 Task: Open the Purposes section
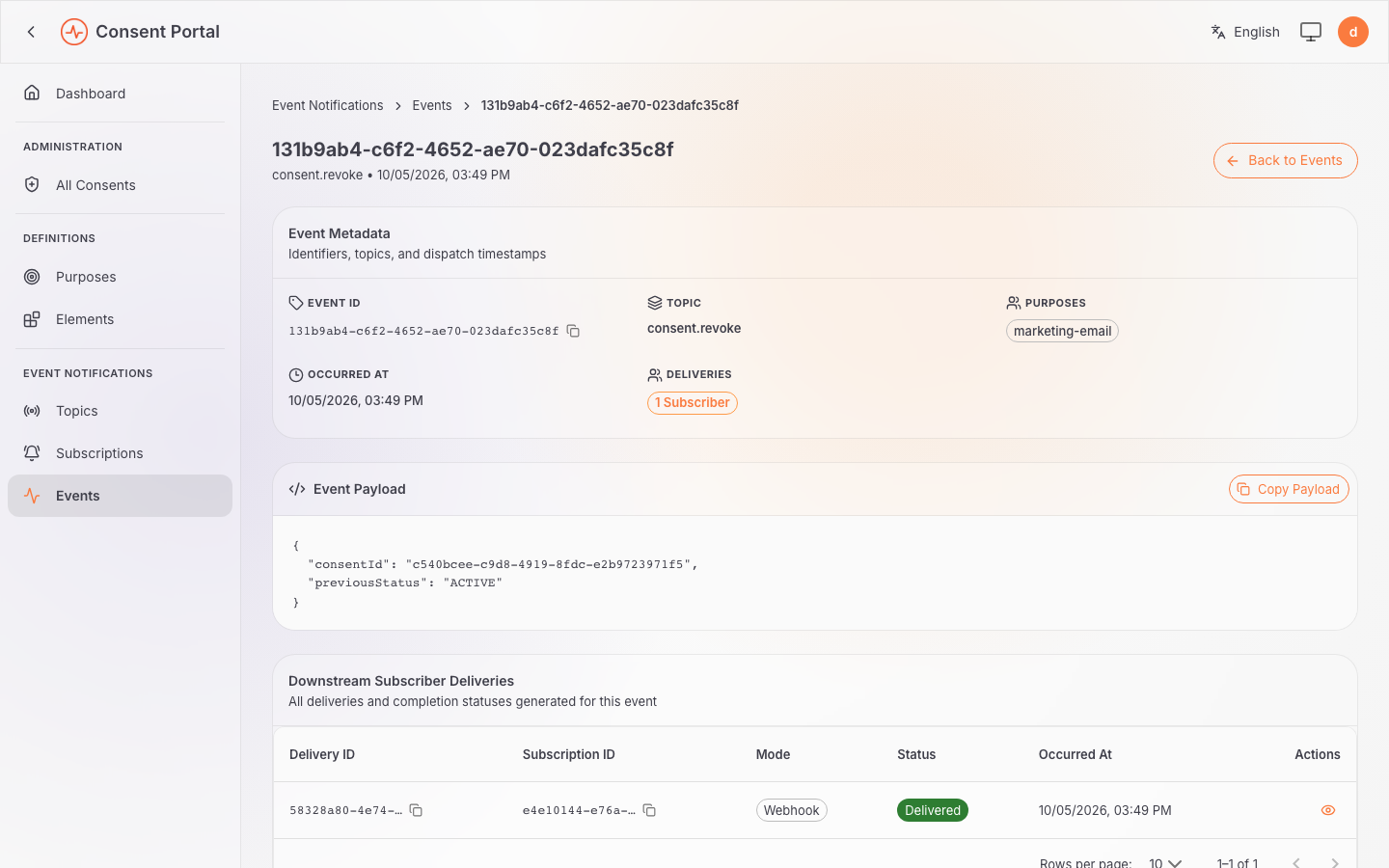tap(120, 277)
